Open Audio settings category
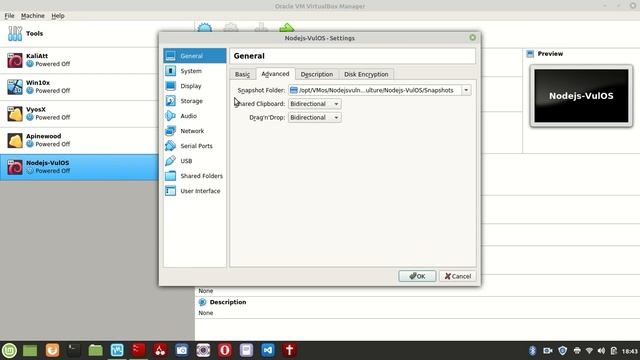Screen dimensions: 640x360 195,116
